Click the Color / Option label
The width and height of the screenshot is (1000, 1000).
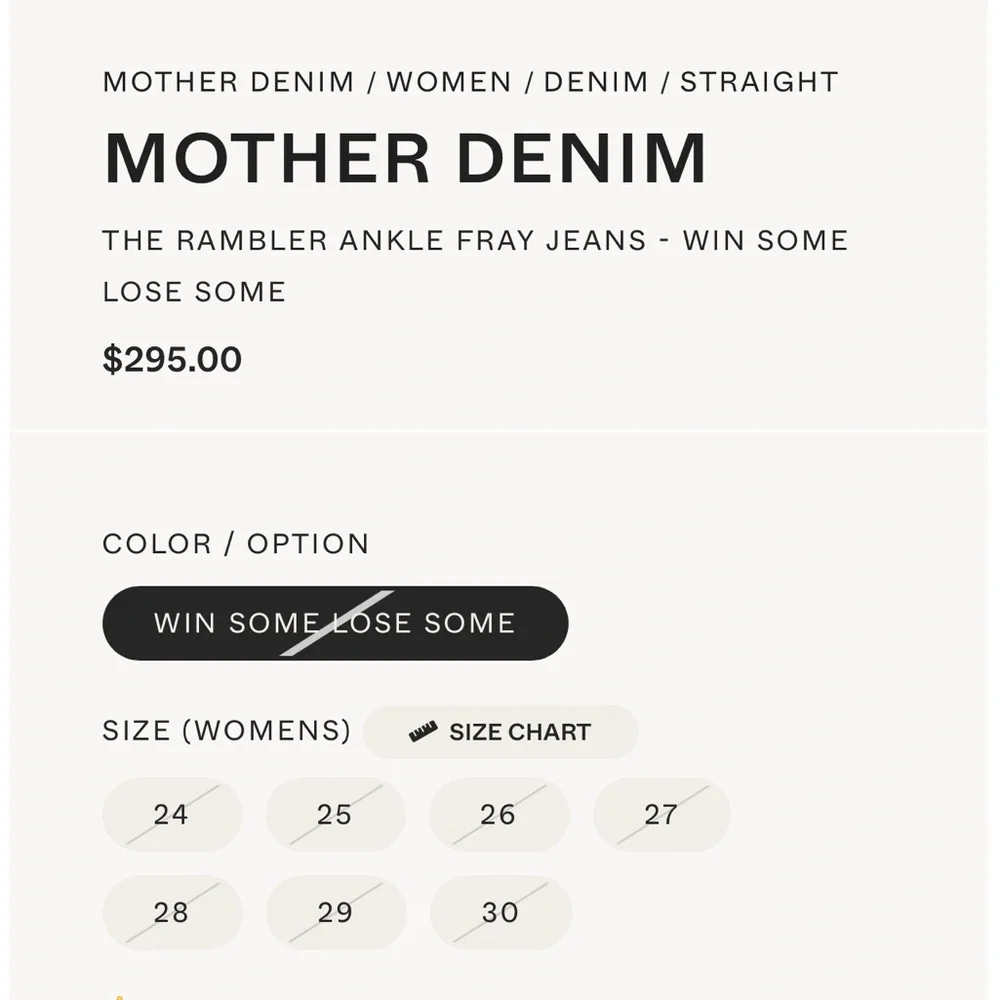[x=236, y=544]
